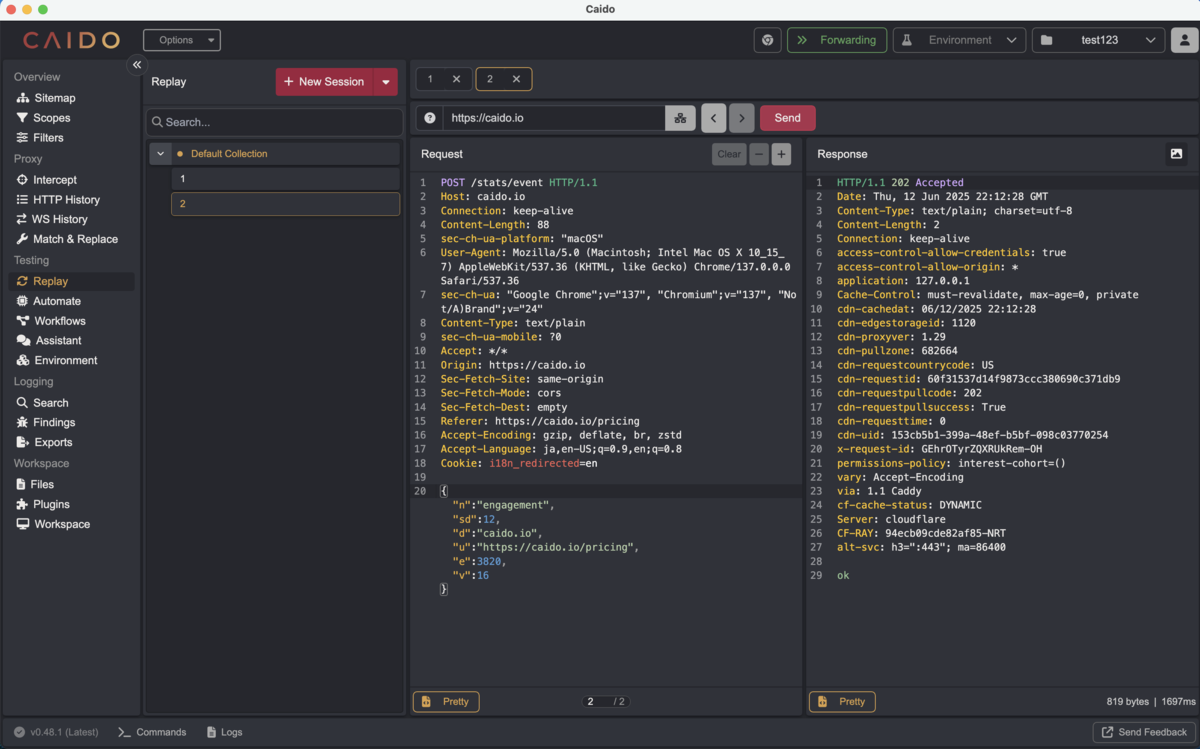Click Default Collection label

(229, 154)
